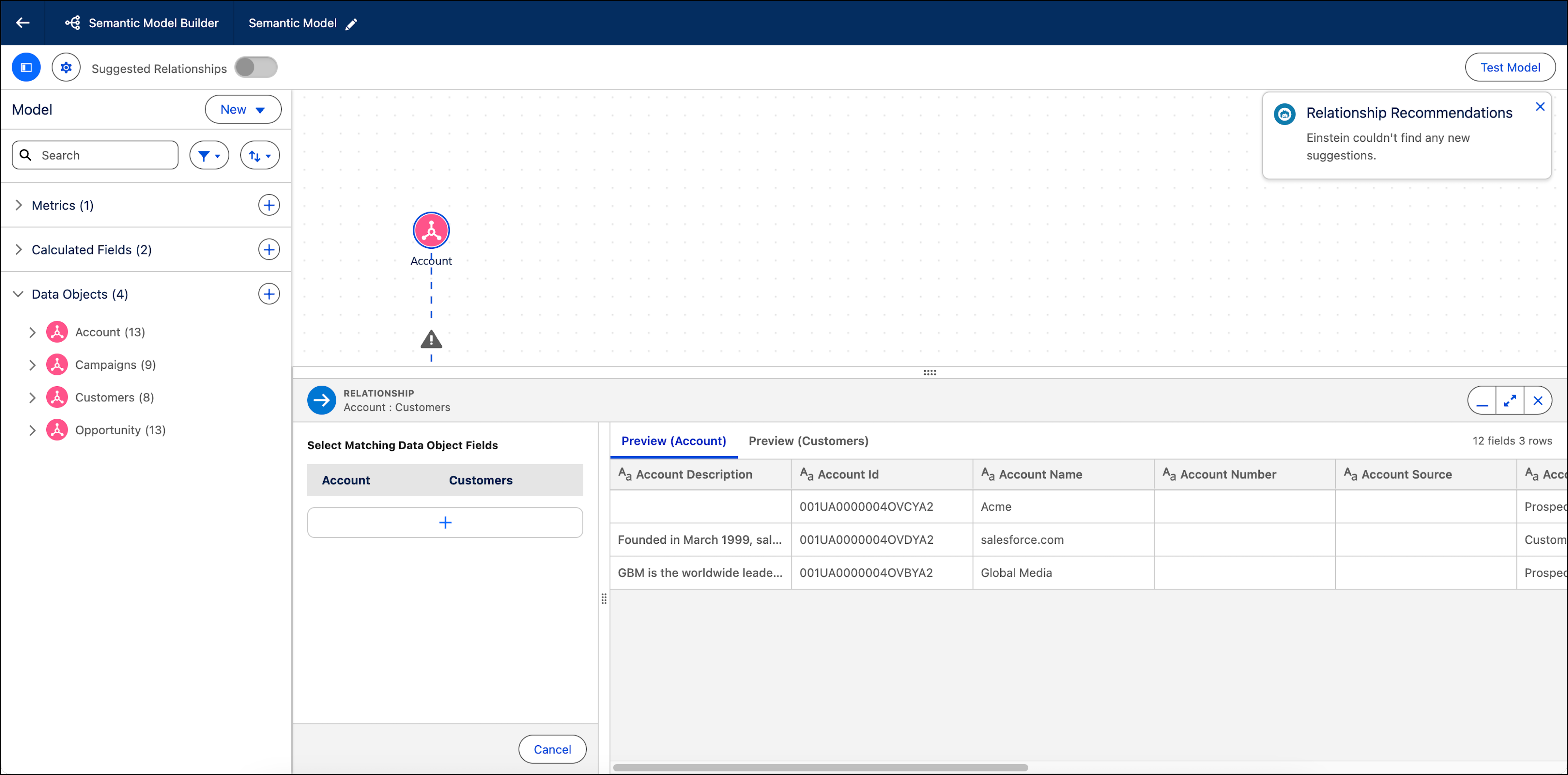Add a matching field pair row
This screenshot has width=1568, height=775.
[445, 523]
